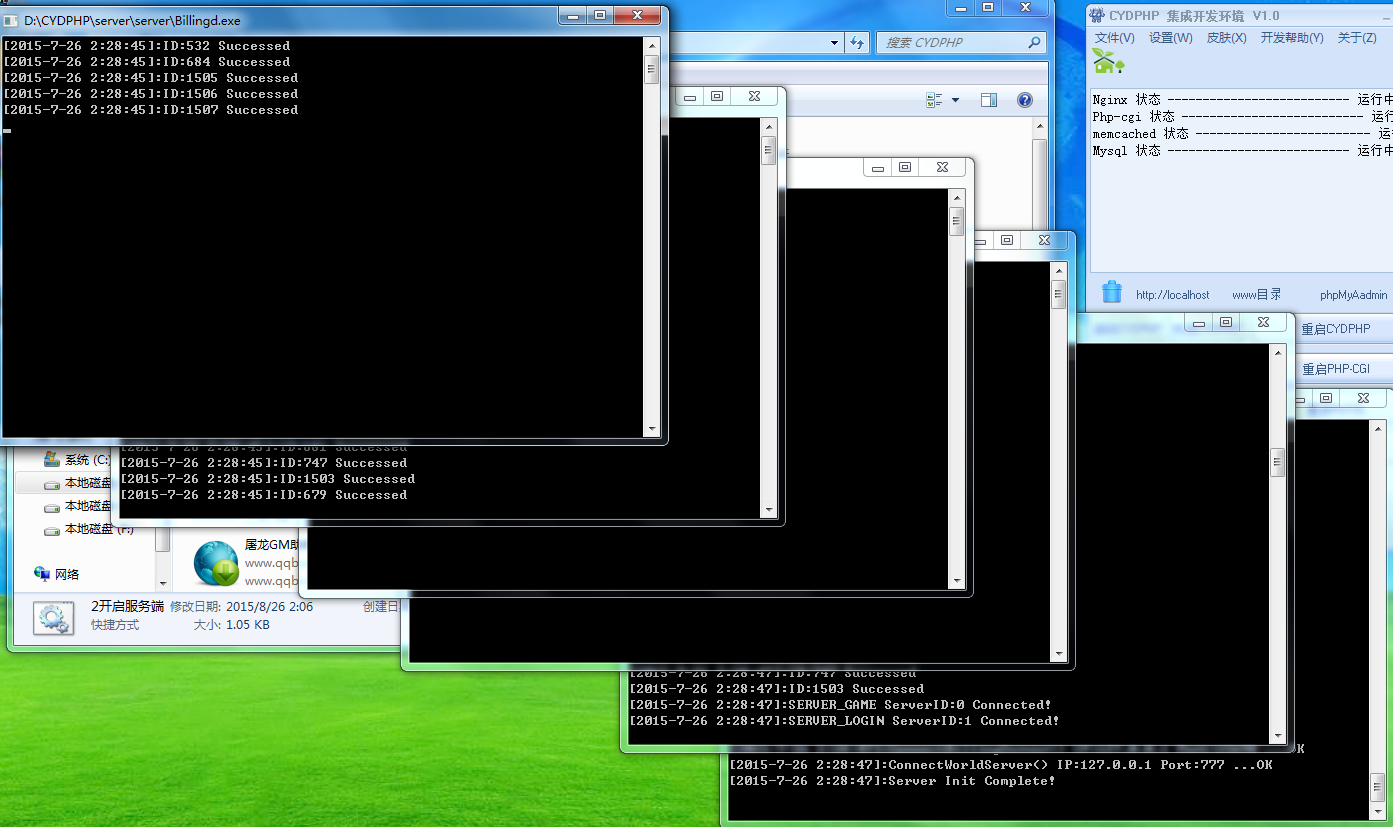
Task: Open Explorer help with the blue question mark
Action: 1024,100
